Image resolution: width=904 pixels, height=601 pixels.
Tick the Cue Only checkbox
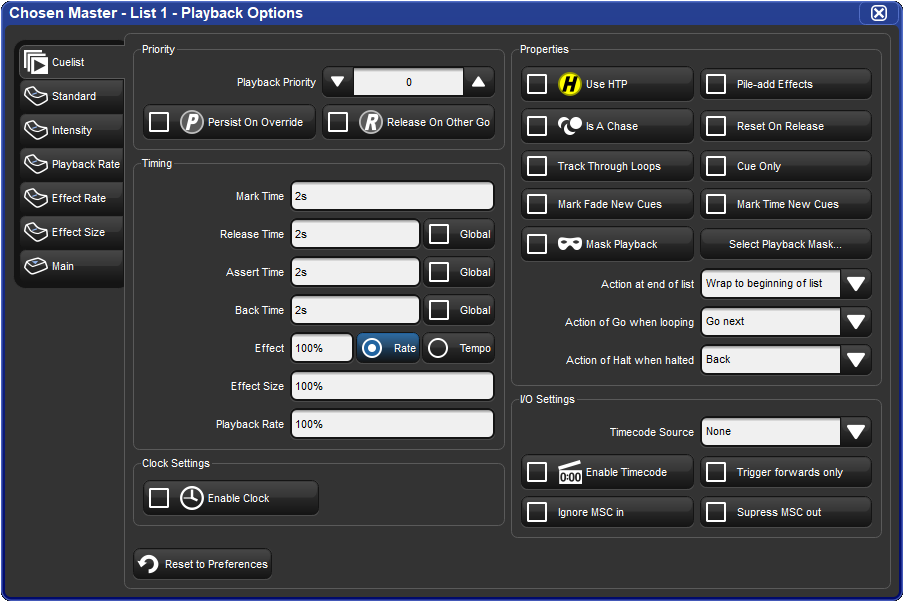coord(715,166)
